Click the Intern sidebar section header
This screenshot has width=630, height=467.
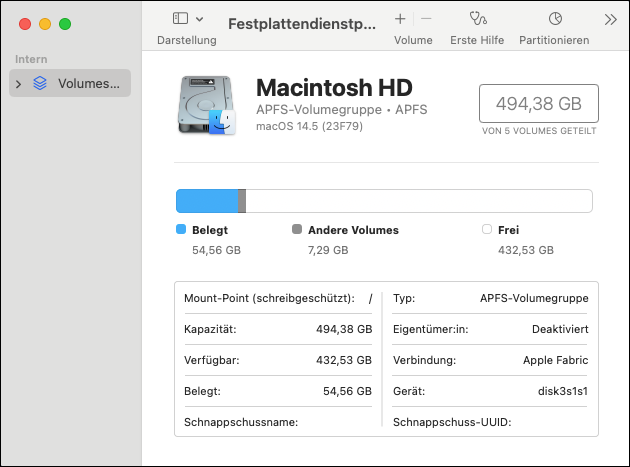(x=31, y=59)
